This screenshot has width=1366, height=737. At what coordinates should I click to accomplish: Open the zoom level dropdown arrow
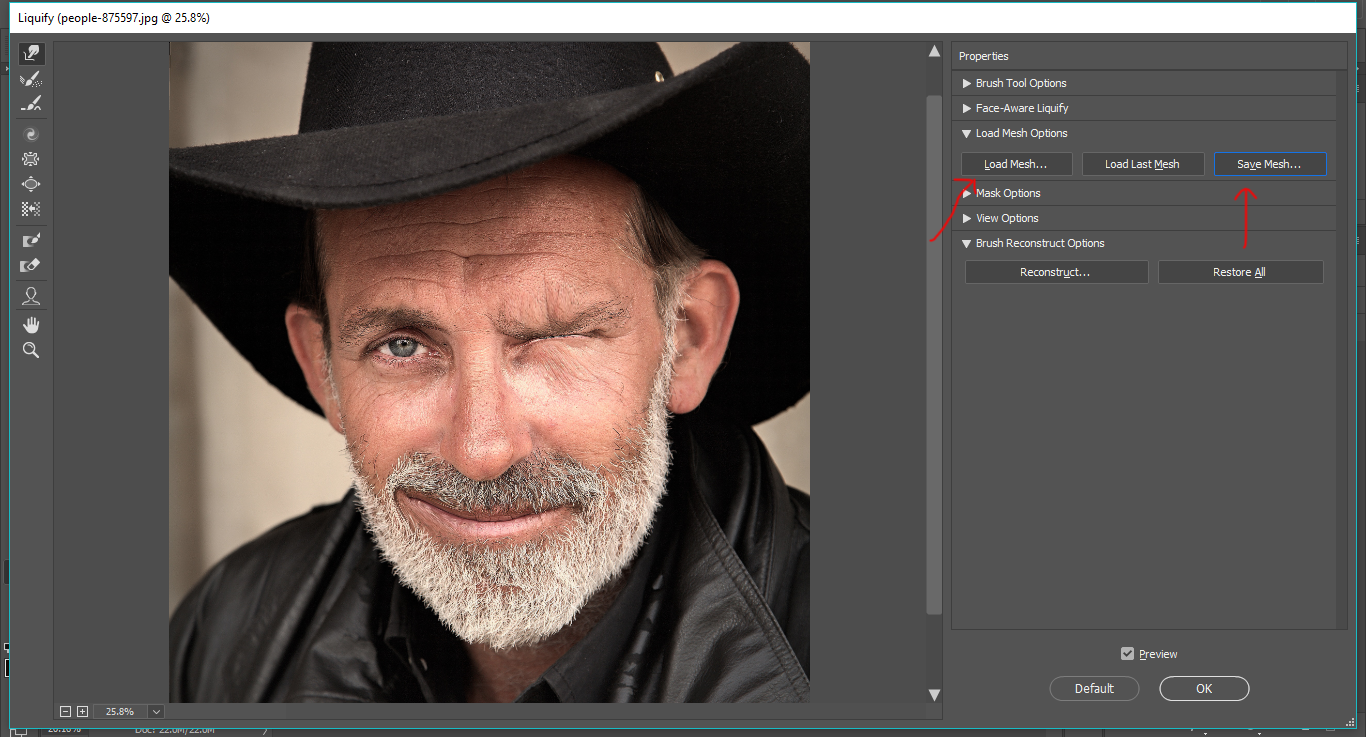[x=156, y=711]
